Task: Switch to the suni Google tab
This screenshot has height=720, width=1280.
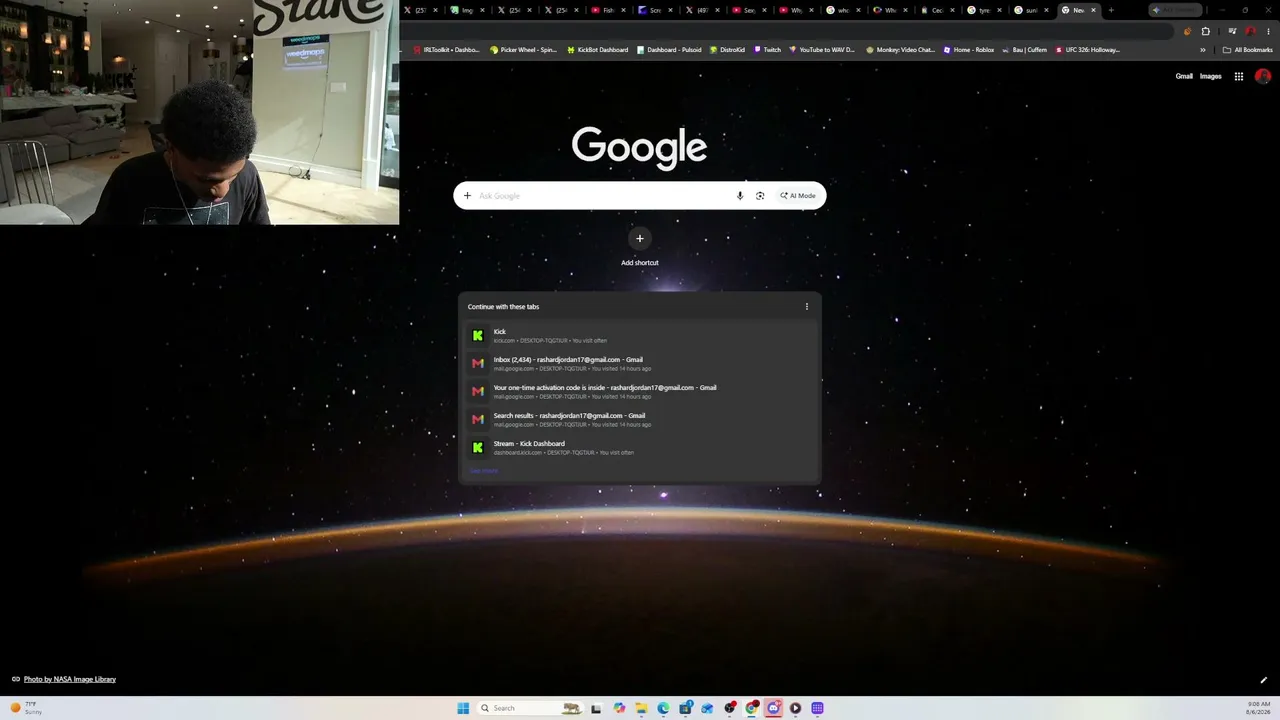Action: [x=1032, y=10]
